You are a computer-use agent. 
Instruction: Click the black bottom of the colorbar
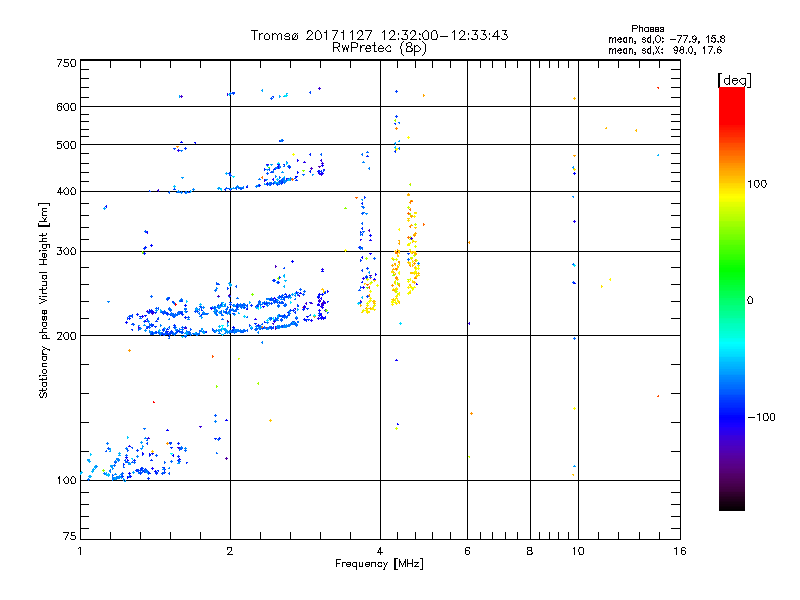[x=732, y=503]
